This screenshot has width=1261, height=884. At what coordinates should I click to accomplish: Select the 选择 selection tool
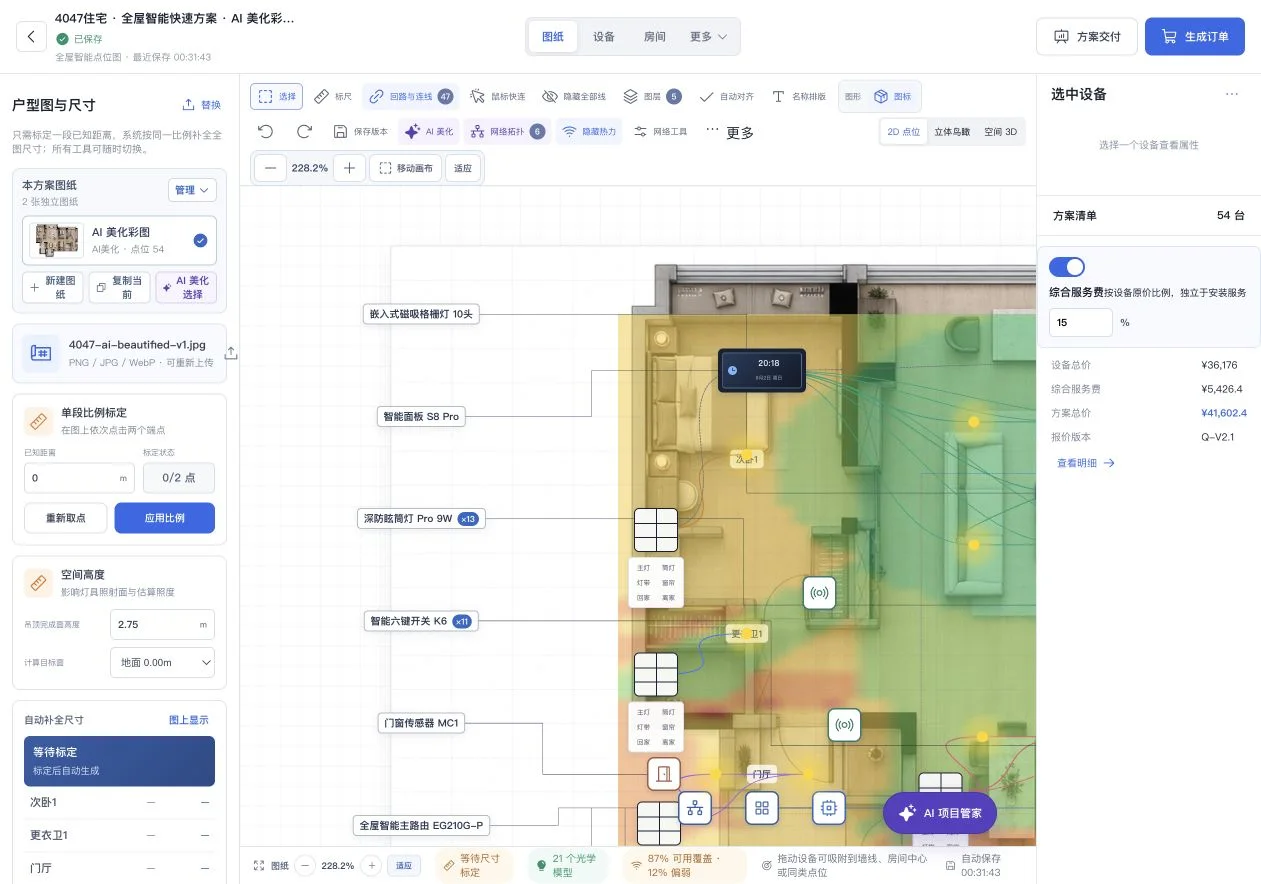pos(278,96)
